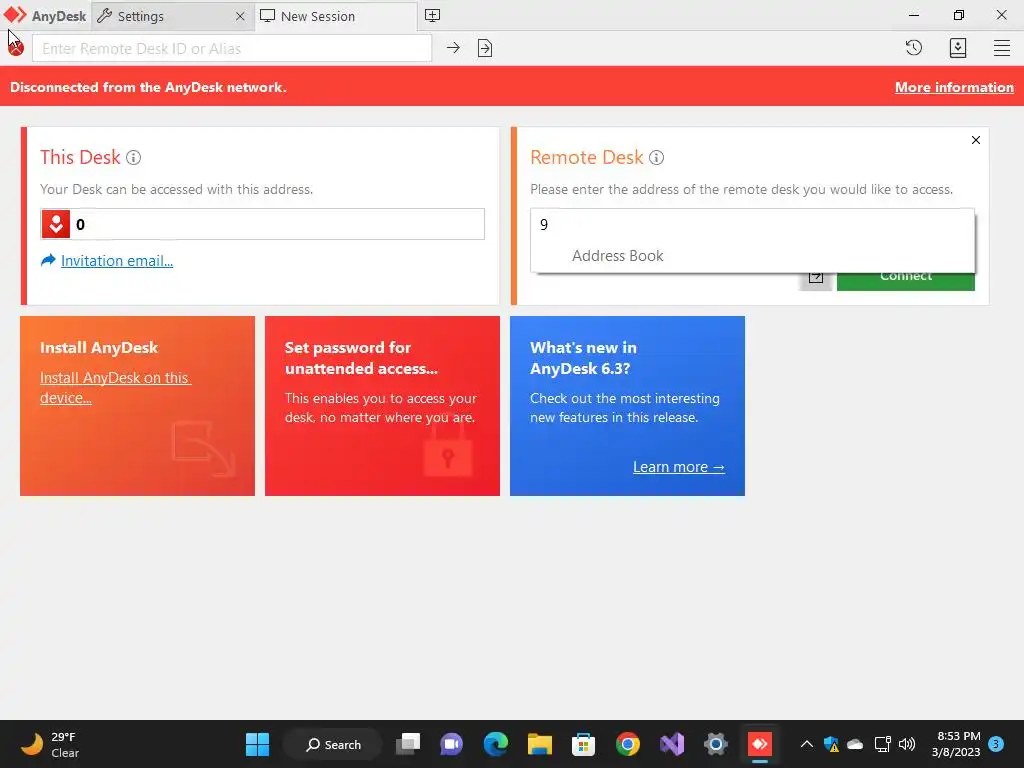
Task: Close the Settings tab
Action: pyautogui.click(x=240, y=16)
